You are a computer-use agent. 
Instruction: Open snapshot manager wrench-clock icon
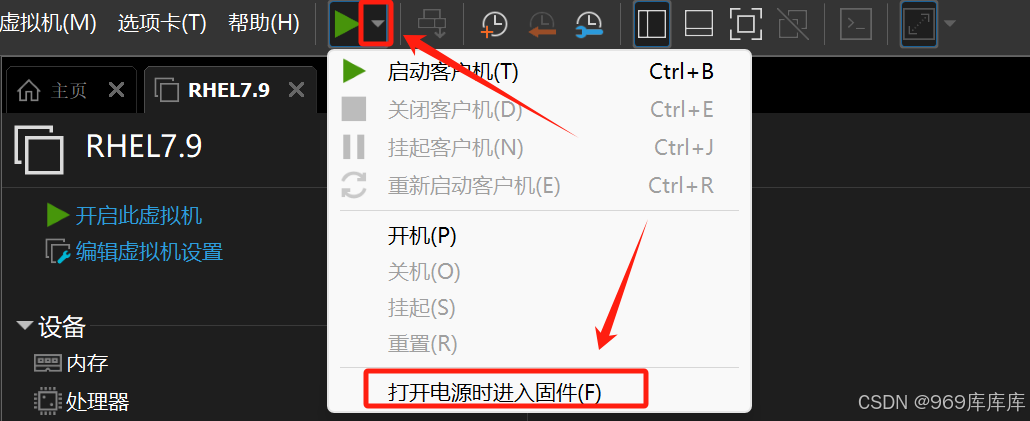[590, 24]
